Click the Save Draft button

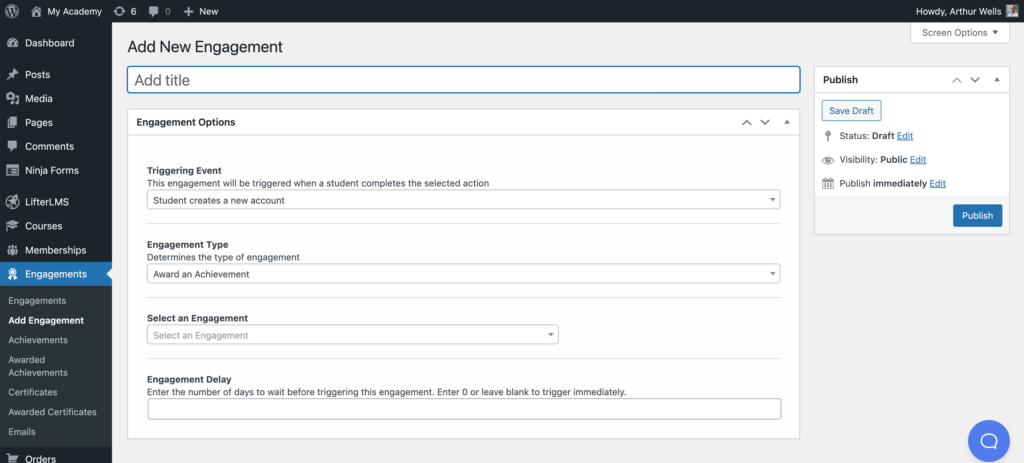(x=852, y=110)
